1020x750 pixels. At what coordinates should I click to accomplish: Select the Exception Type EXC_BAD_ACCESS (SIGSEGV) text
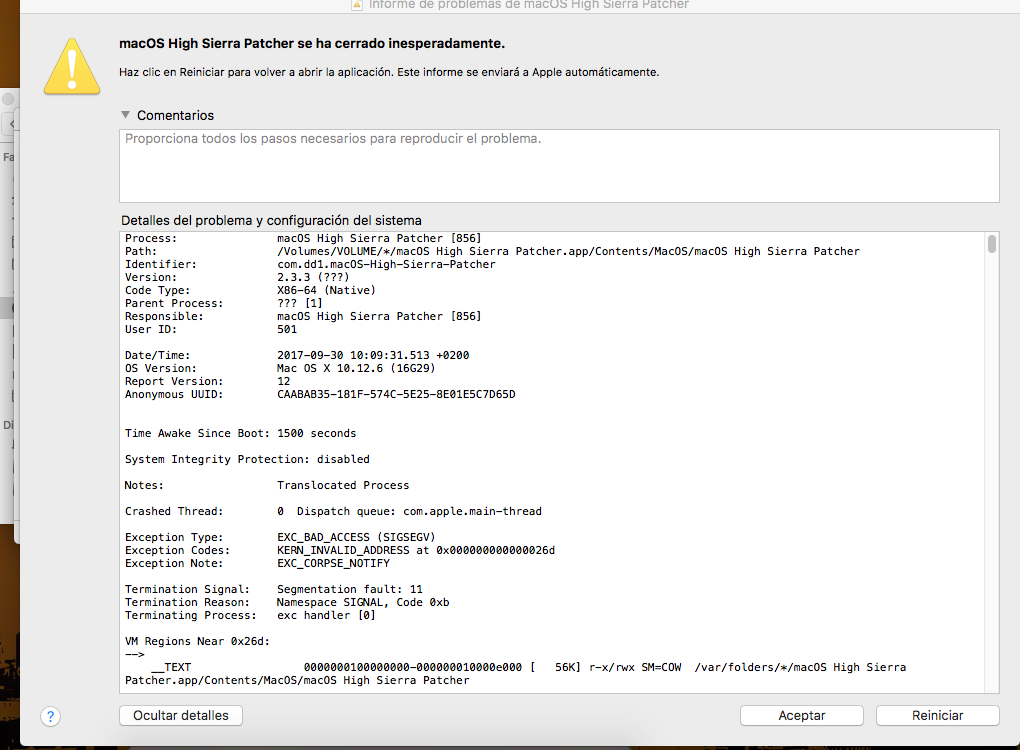click(356, 537)
